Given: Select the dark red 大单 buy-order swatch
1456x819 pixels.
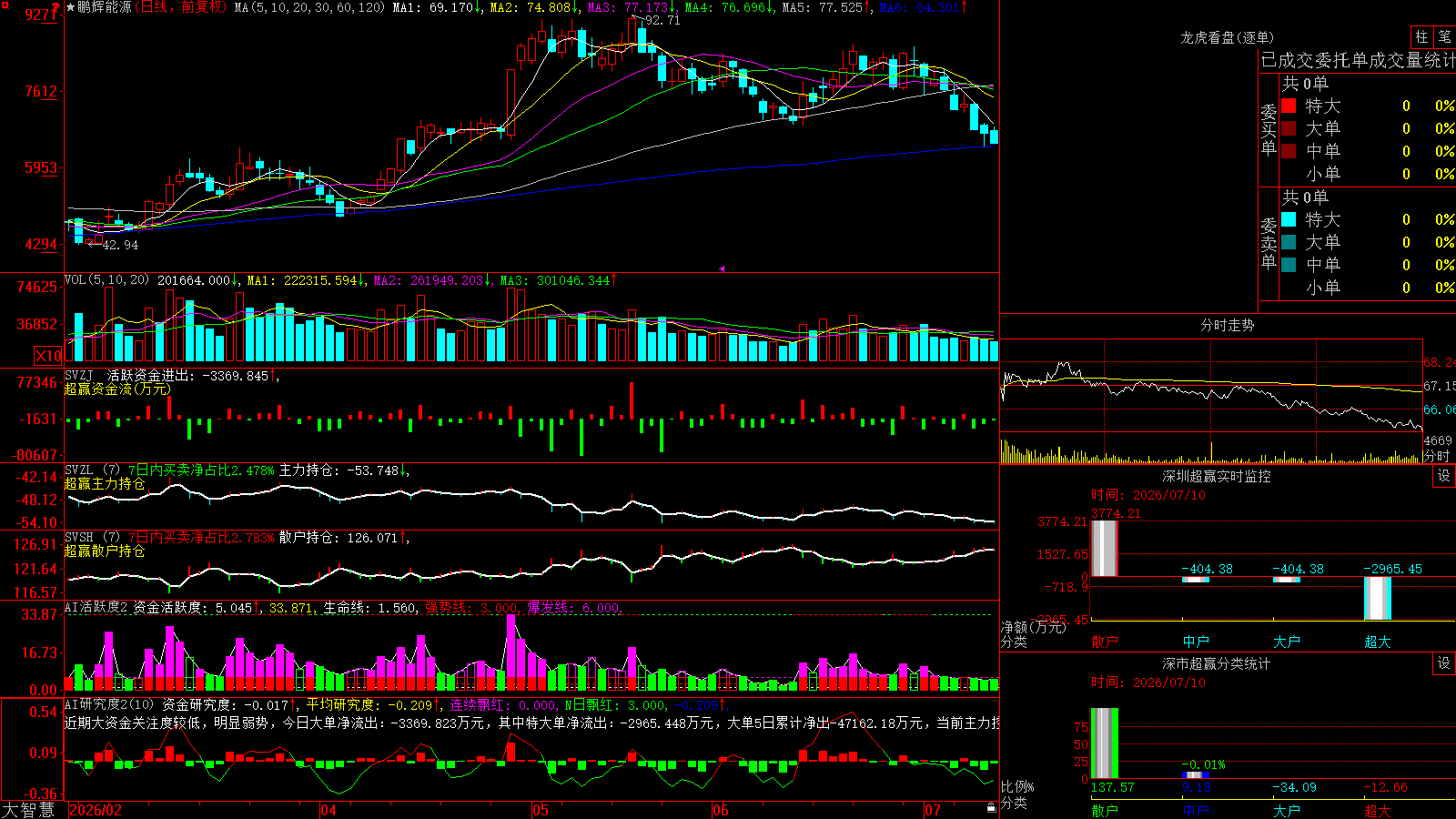Looking at the screenshot, I should click(1289, 128).
